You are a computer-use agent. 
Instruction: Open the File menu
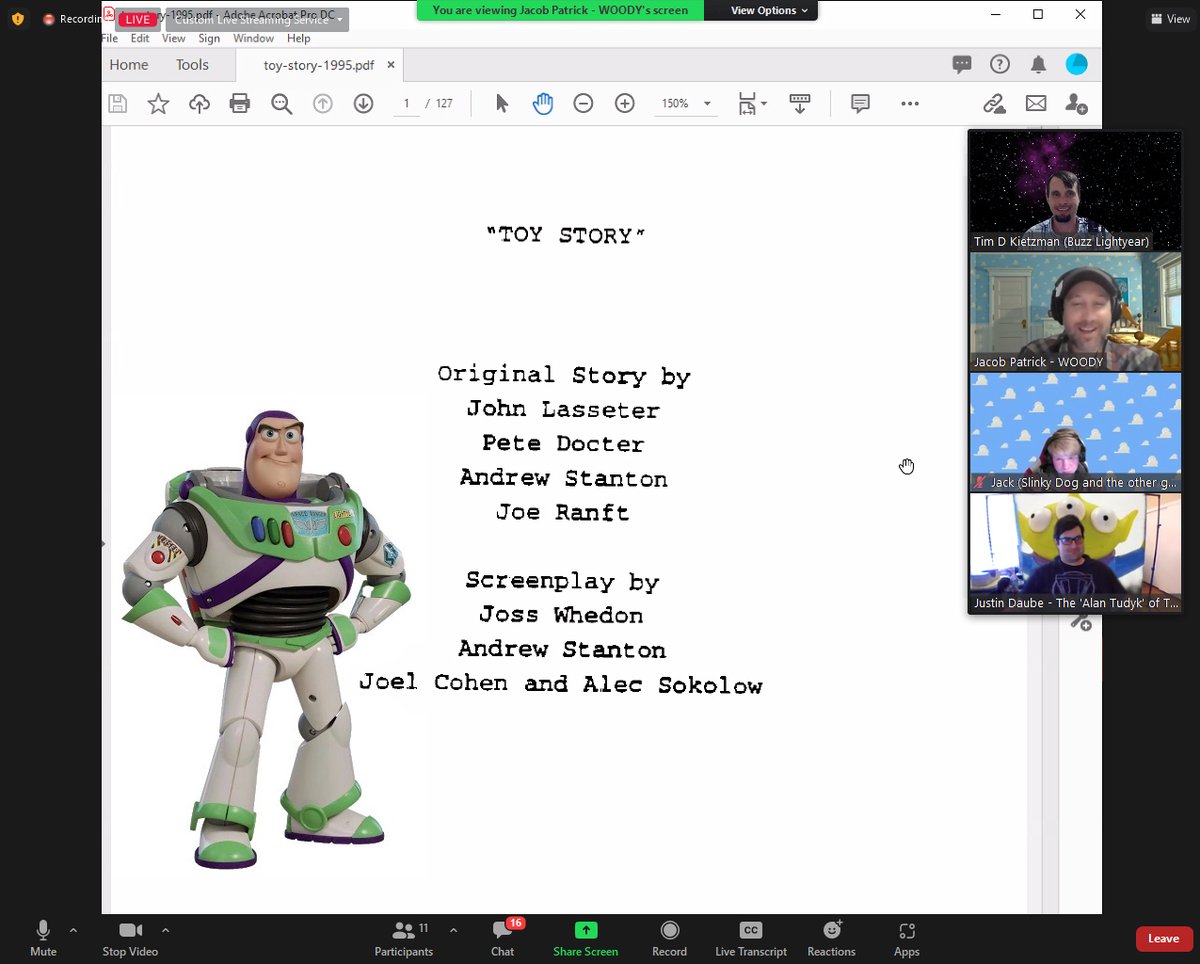[x=110, y=38]
